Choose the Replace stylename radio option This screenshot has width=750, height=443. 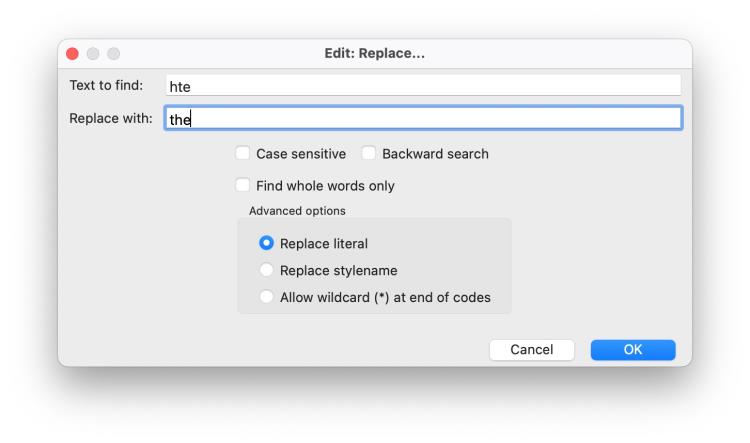(x=266, y=270)
